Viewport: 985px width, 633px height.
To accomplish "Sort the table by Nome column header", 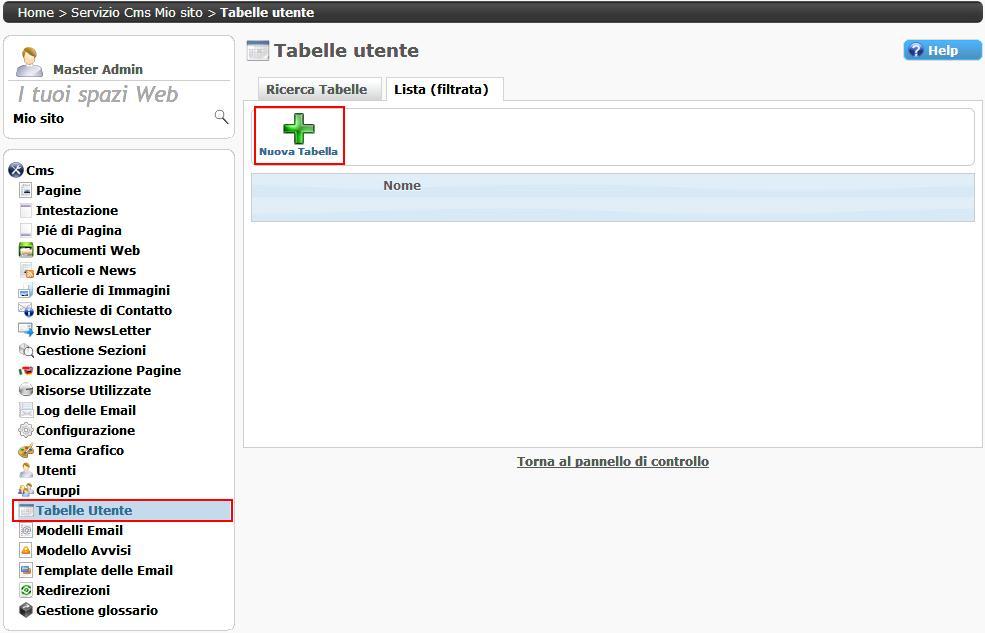I will [x=402, y=186].
